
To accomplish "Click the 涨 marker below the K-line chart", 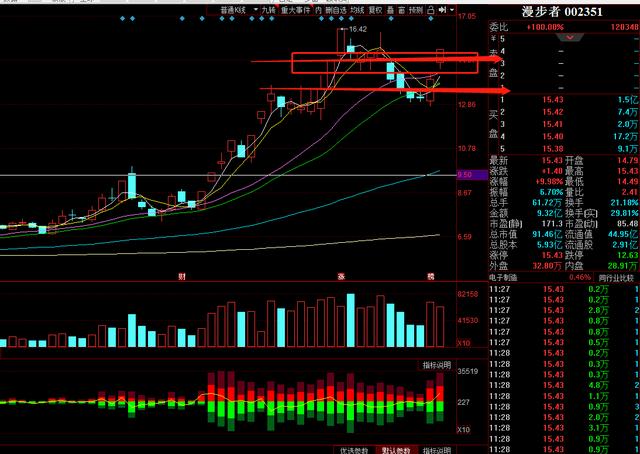I will click(x=341, y=277).
